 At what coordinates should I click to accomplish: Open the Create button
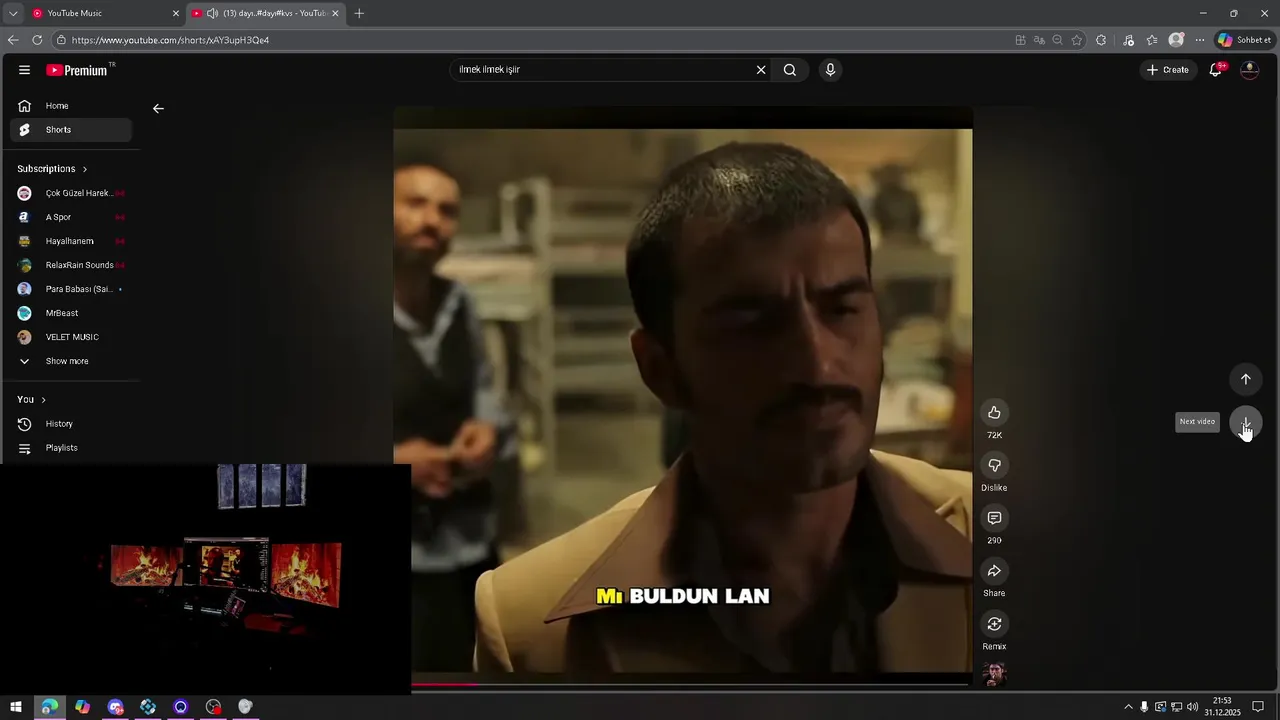[1168, 70]
